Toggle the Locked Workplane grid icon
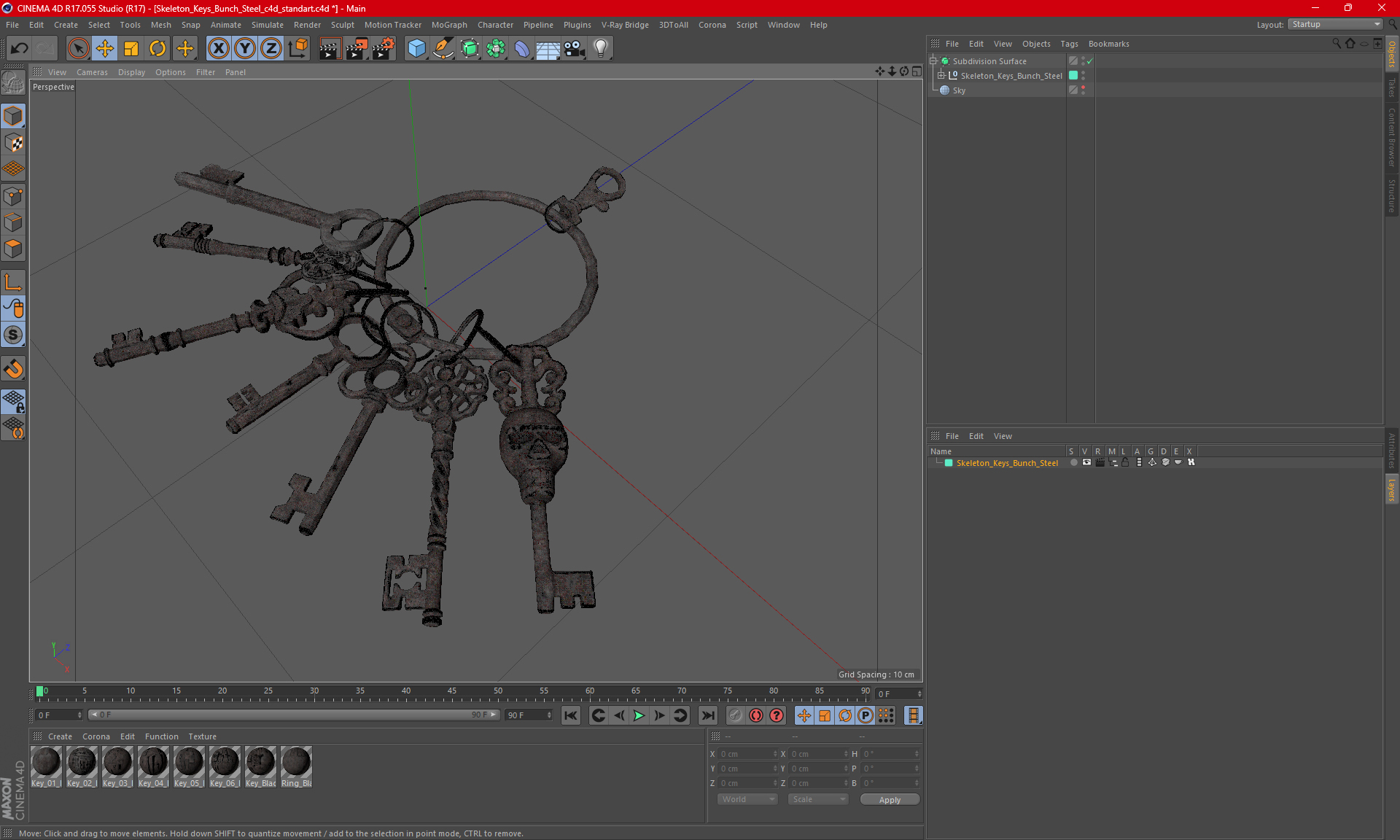1400x840 pixels. (13, 401)
